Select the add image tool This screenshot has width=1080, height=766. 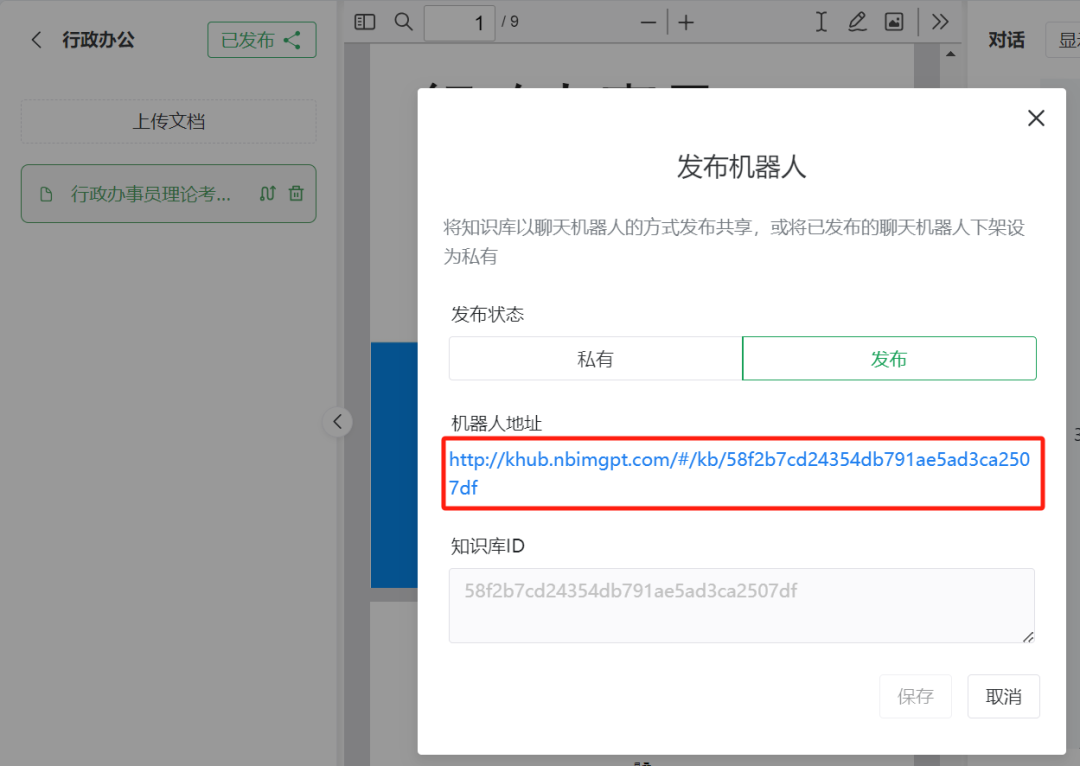(x=894, y=22)
